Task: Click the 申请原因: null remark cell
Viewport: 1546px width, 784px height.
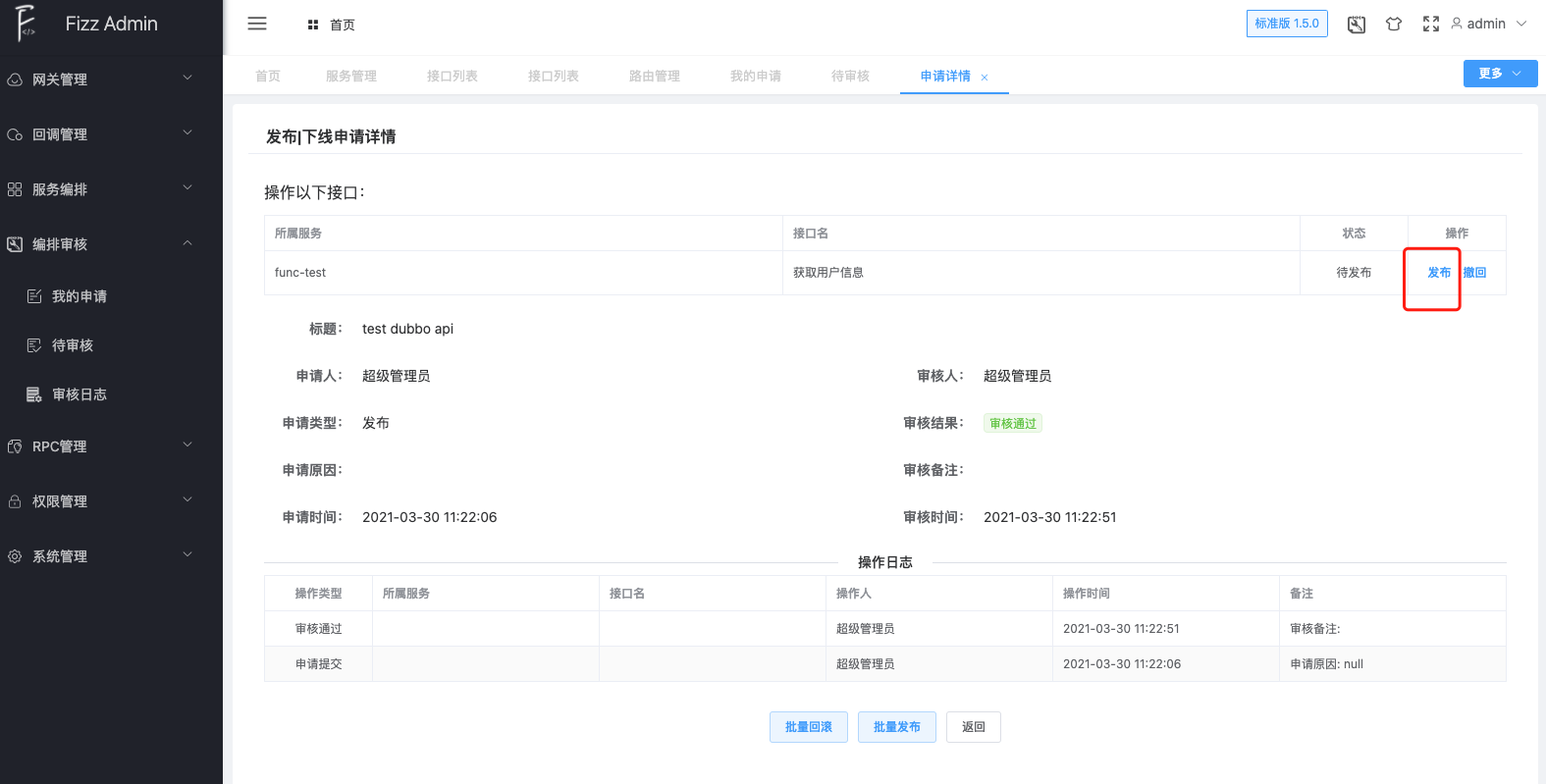Action: pyautogui.click(x=1393, y=664)
